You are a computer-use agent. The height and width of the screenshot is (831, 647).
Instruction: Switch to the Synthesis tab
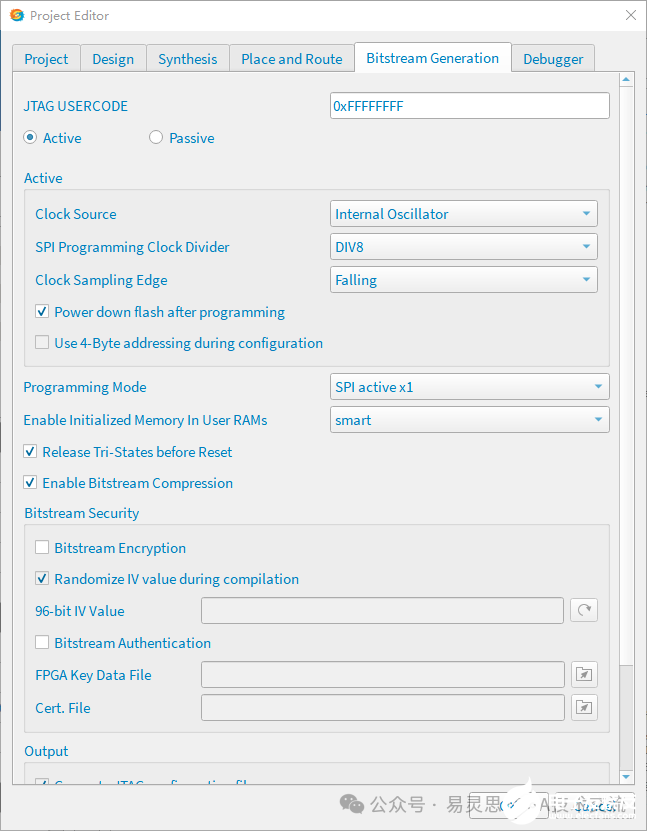pyautogui.click(x=187, y=59)
